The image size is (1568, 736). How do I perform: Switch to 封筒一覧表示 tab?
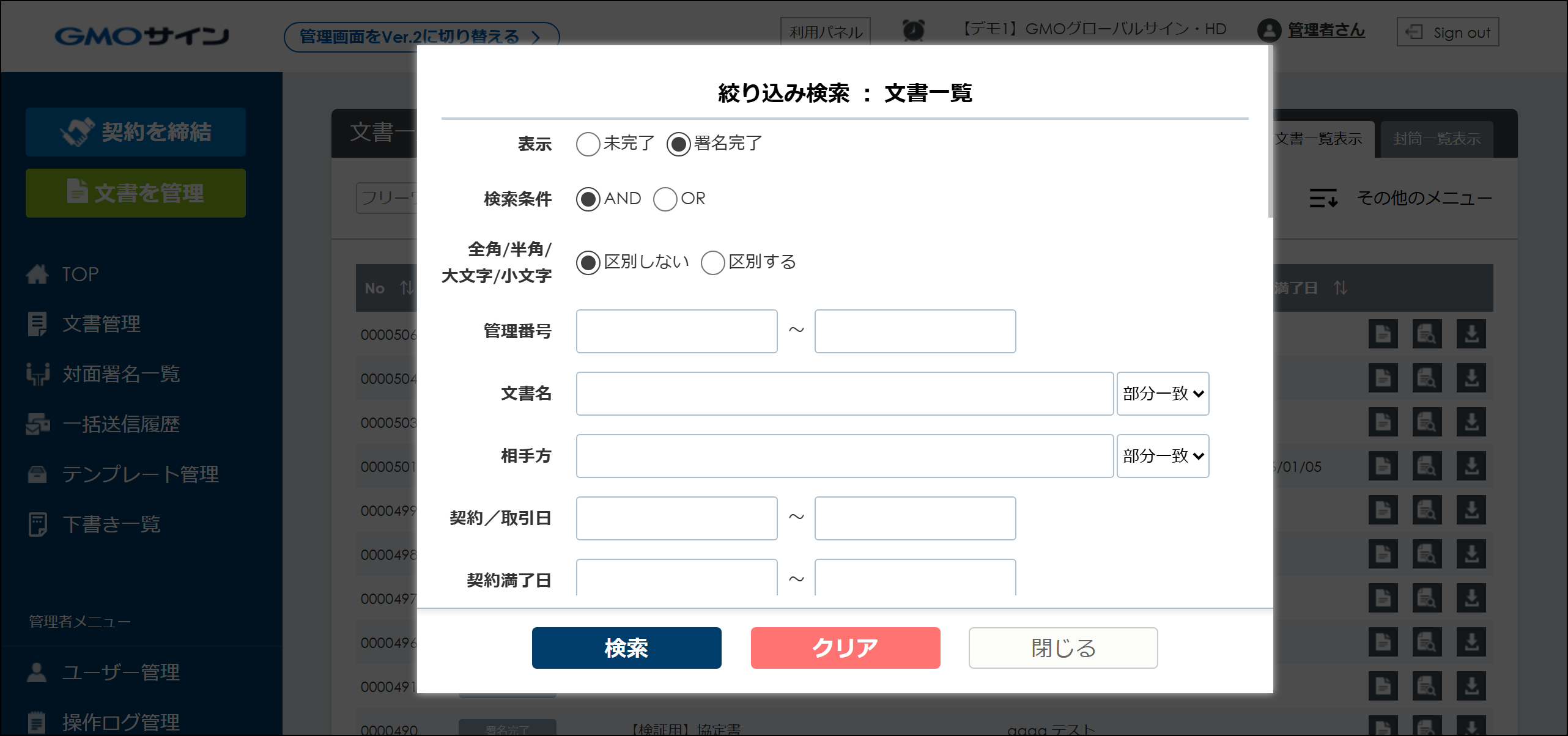pyautogui.click(x=1437, y=139)
